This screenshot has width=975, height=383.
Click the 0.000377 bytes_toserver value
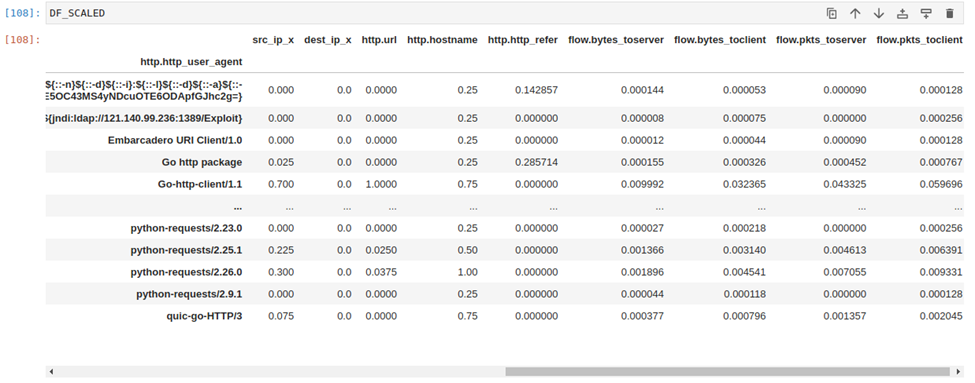coord(642,316)
